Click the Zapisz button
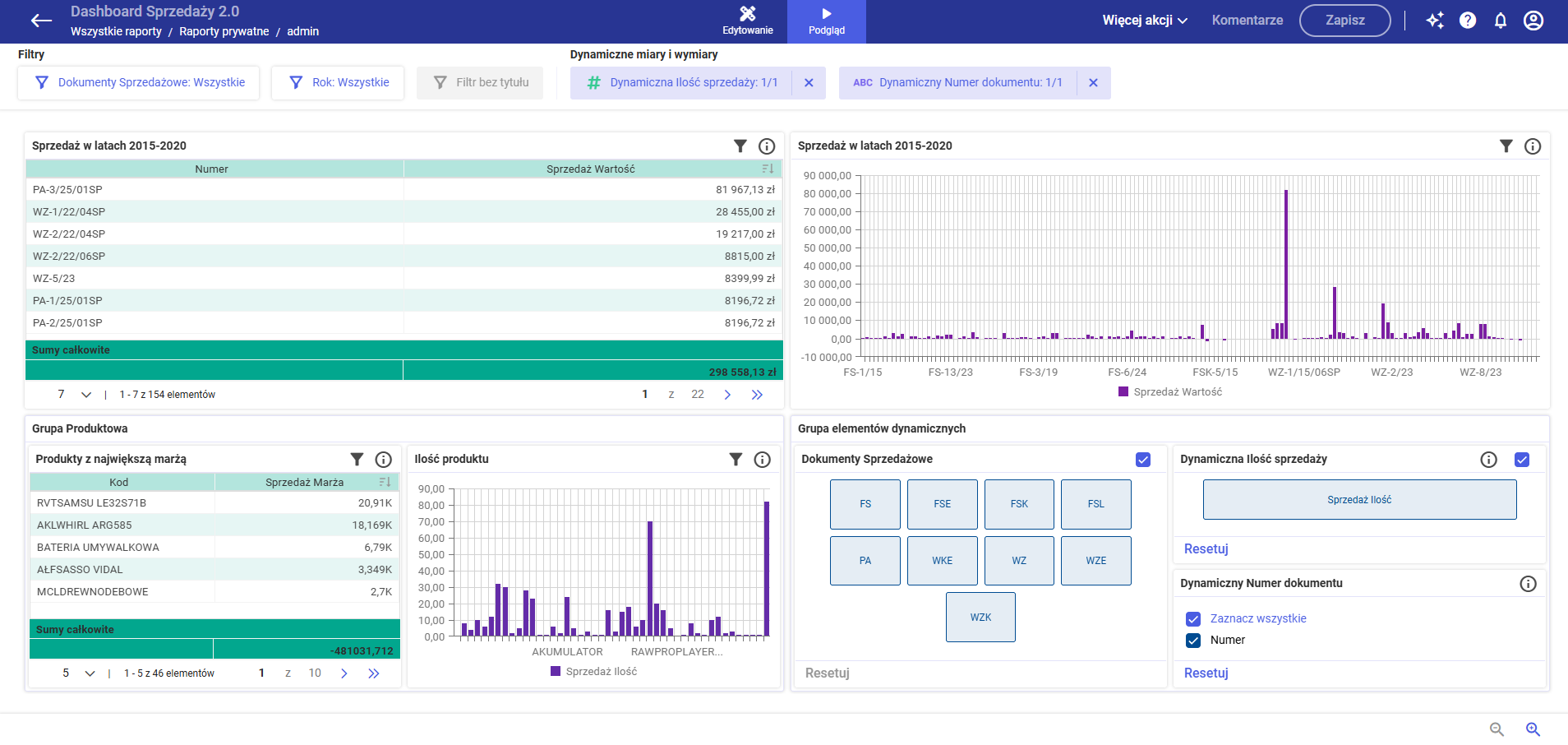Viewport: 1568px width, 745px height. [x=1344, y=21]
